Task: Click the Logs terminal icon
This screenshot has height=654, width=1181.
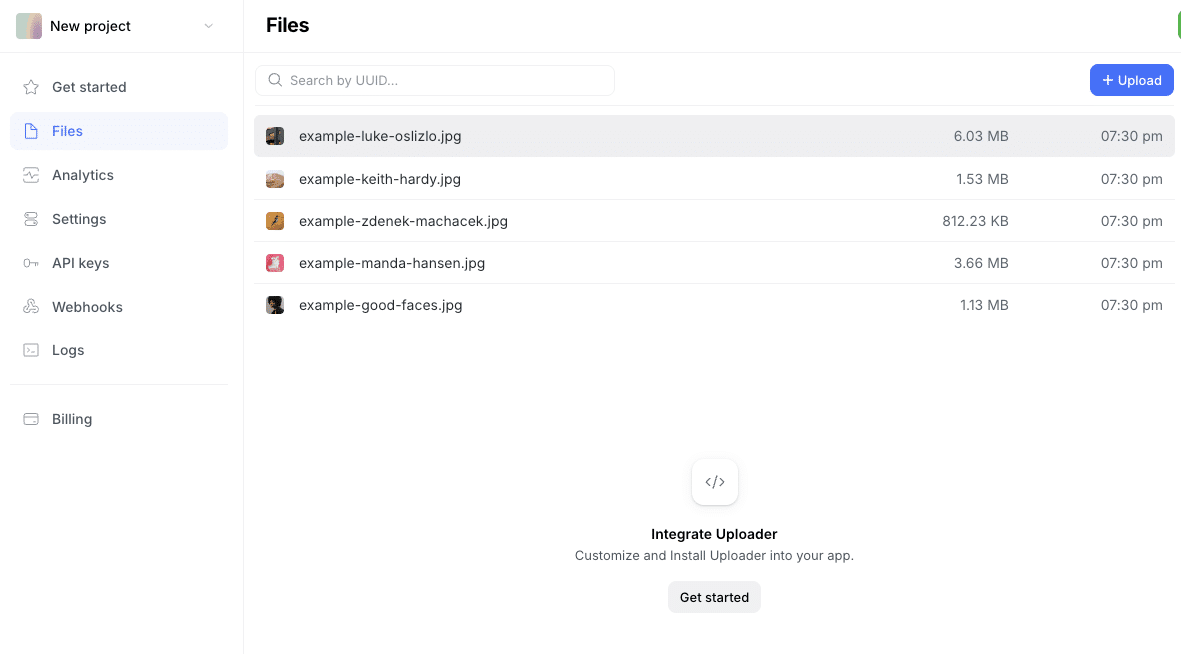Action: [x=31, y=350]
